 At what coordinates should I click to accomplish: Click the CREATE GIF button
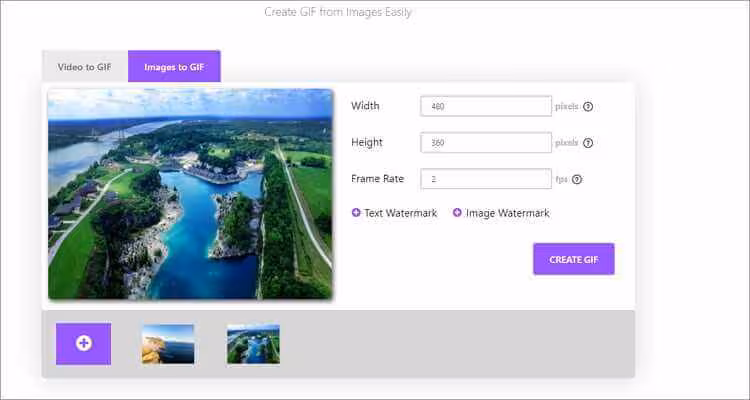[574, 259]
